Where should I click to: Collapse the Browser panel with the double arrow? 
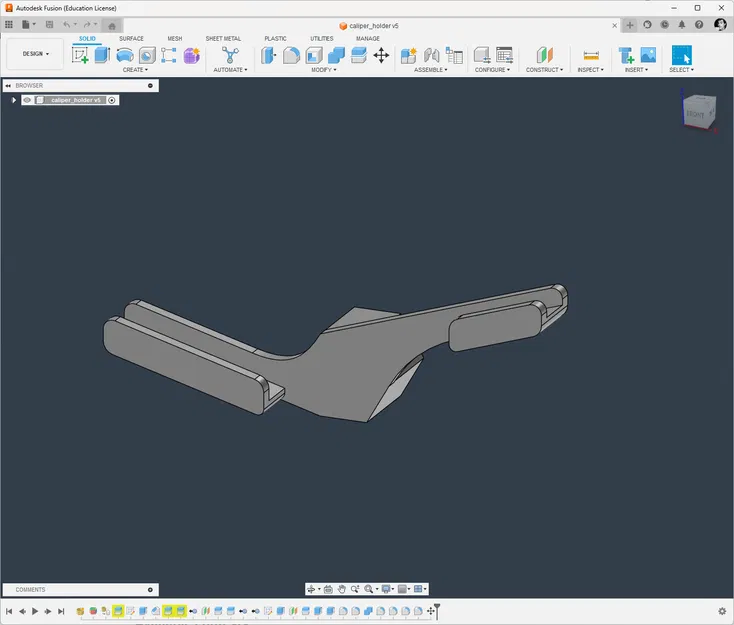click(8, 86)
